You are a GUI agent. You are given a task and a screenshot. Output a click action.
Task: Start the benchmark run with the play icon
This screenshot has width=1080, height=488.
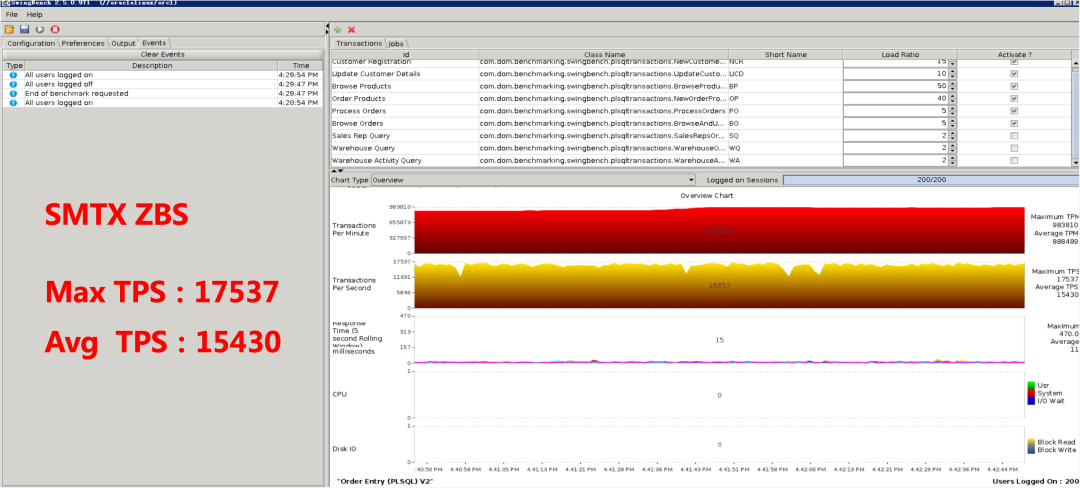(x=40, y=30)
